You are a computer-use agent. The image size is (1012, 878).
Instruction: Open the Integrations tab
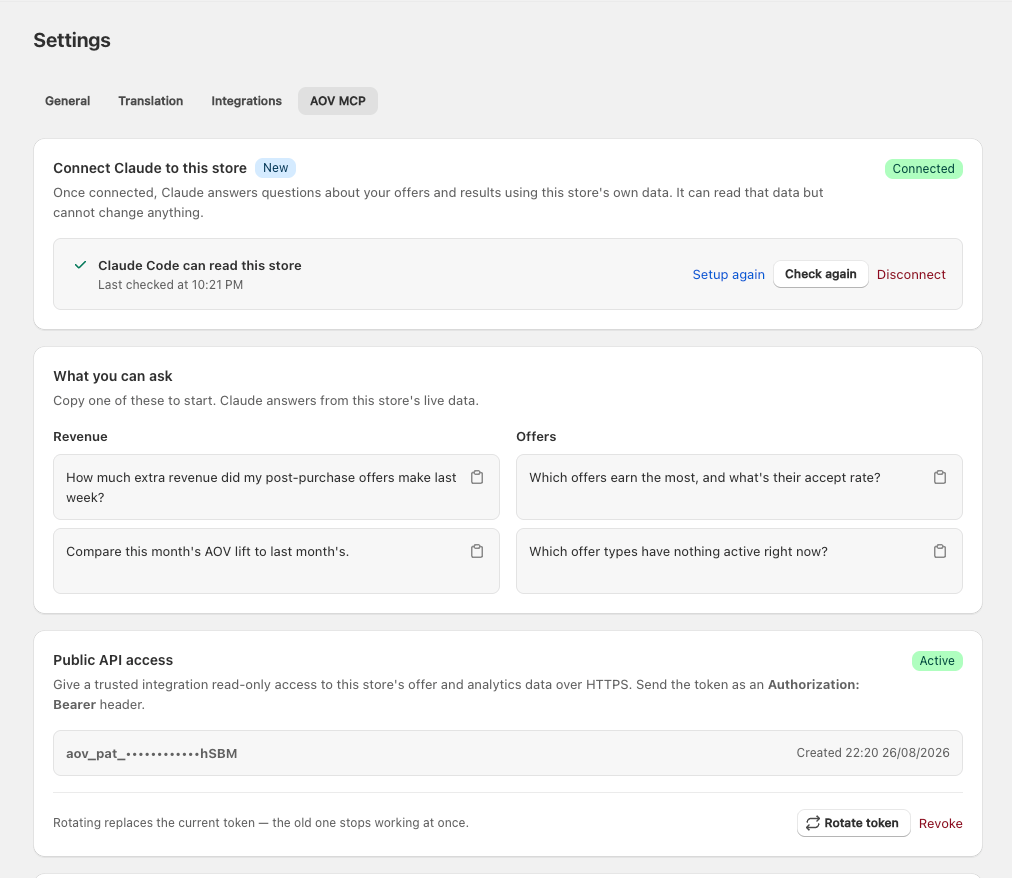pos(247,101)
